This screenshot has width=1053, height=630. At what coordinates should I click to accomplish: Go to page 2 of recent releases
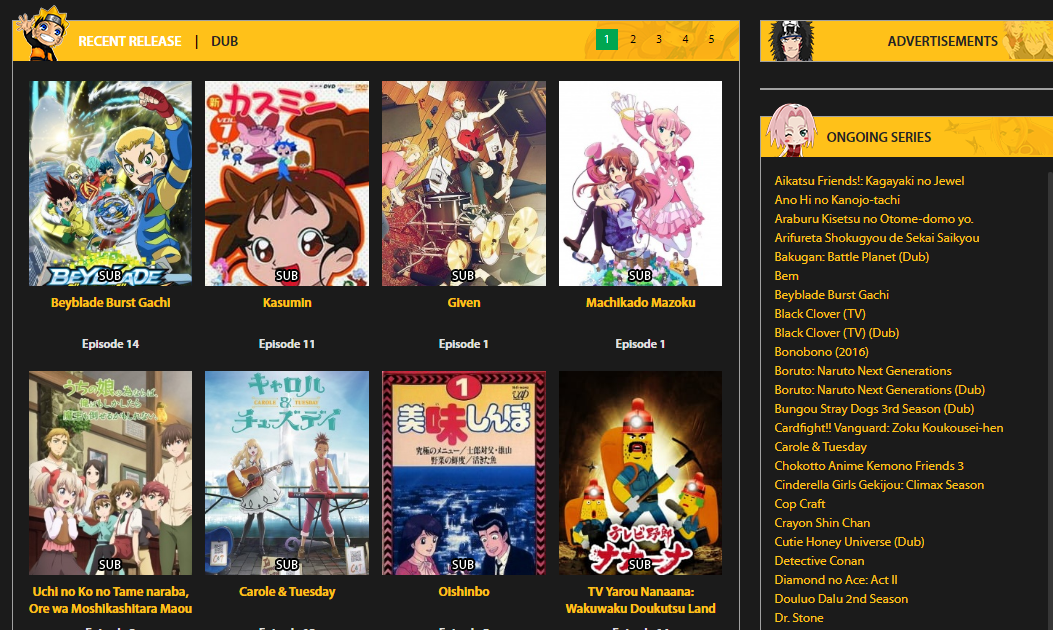click(633, 39)
